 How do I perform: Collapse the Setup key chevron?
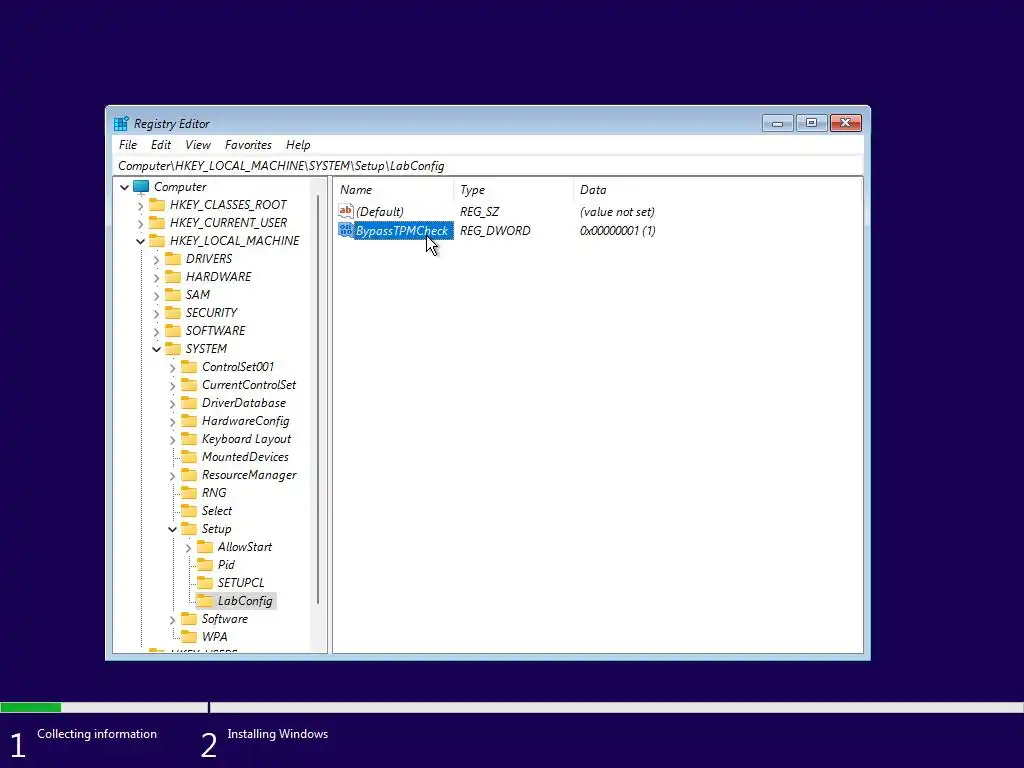(x=172, y=530)
